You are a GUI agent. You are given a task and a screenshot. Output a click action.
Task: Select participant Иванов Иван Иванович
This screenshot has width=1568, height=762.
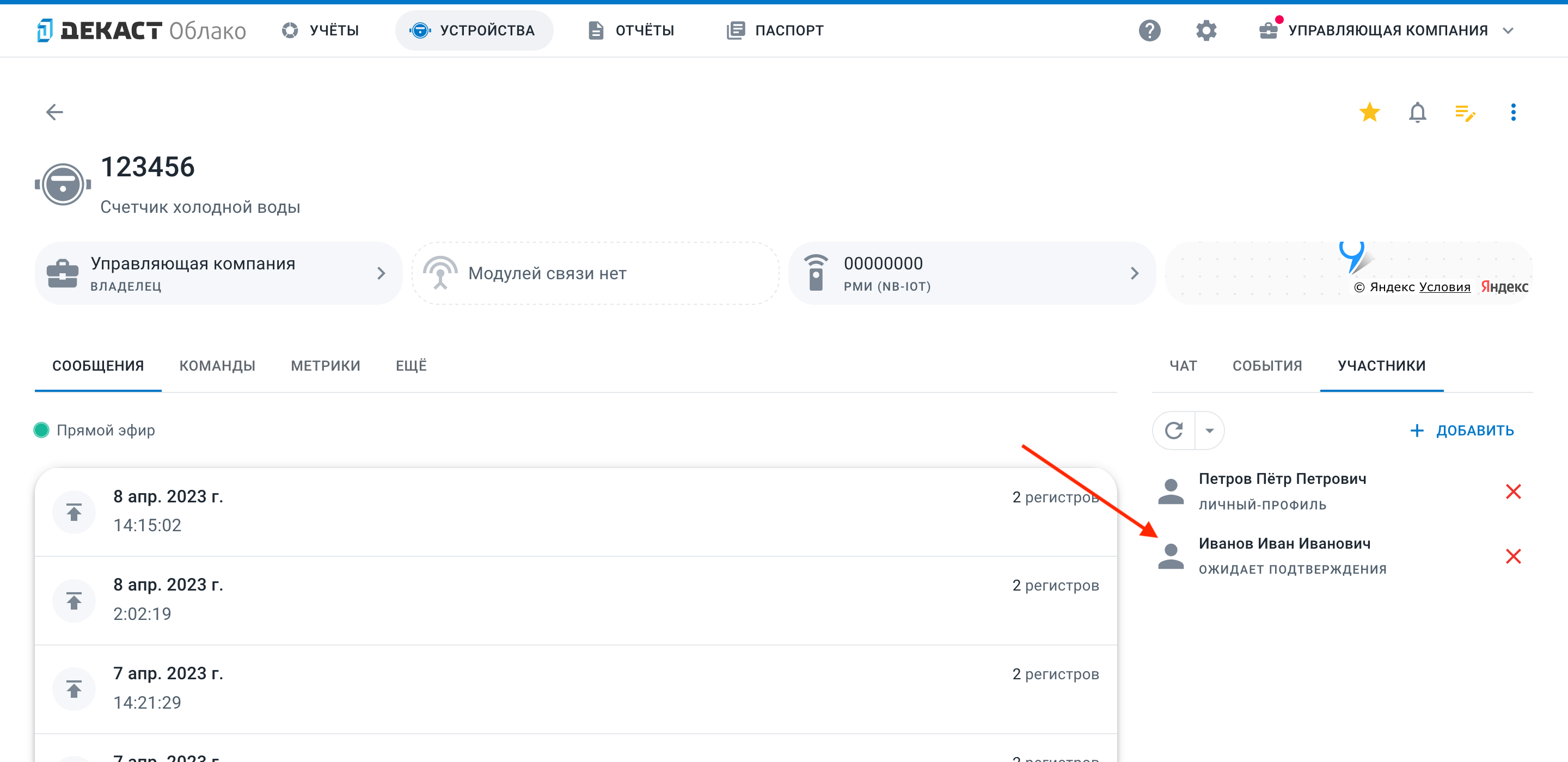click(x=1342, y=556)
